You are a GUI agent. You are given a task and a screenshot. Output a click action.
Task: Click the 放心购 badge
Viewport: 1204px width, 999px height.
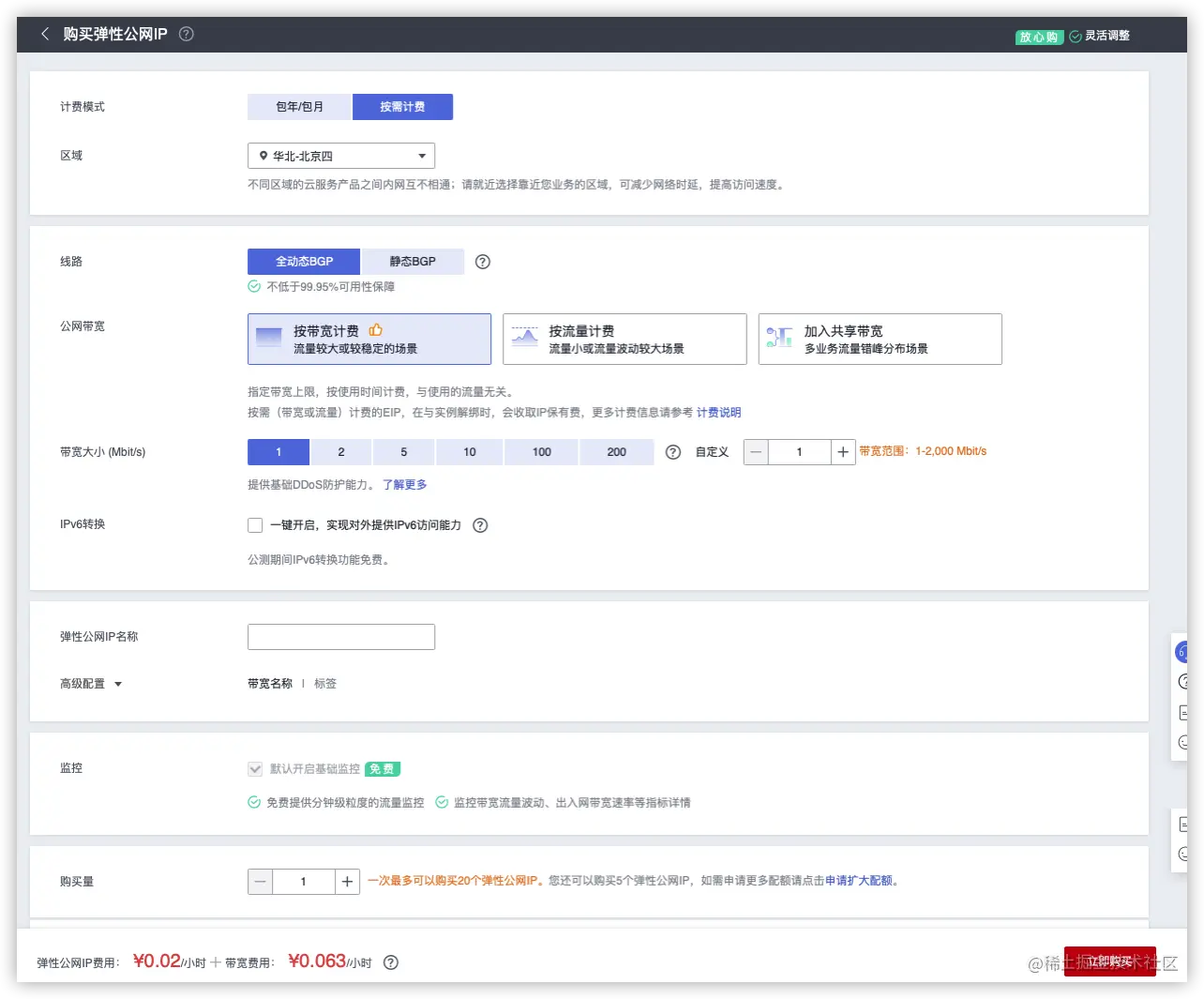point(1039,37)
